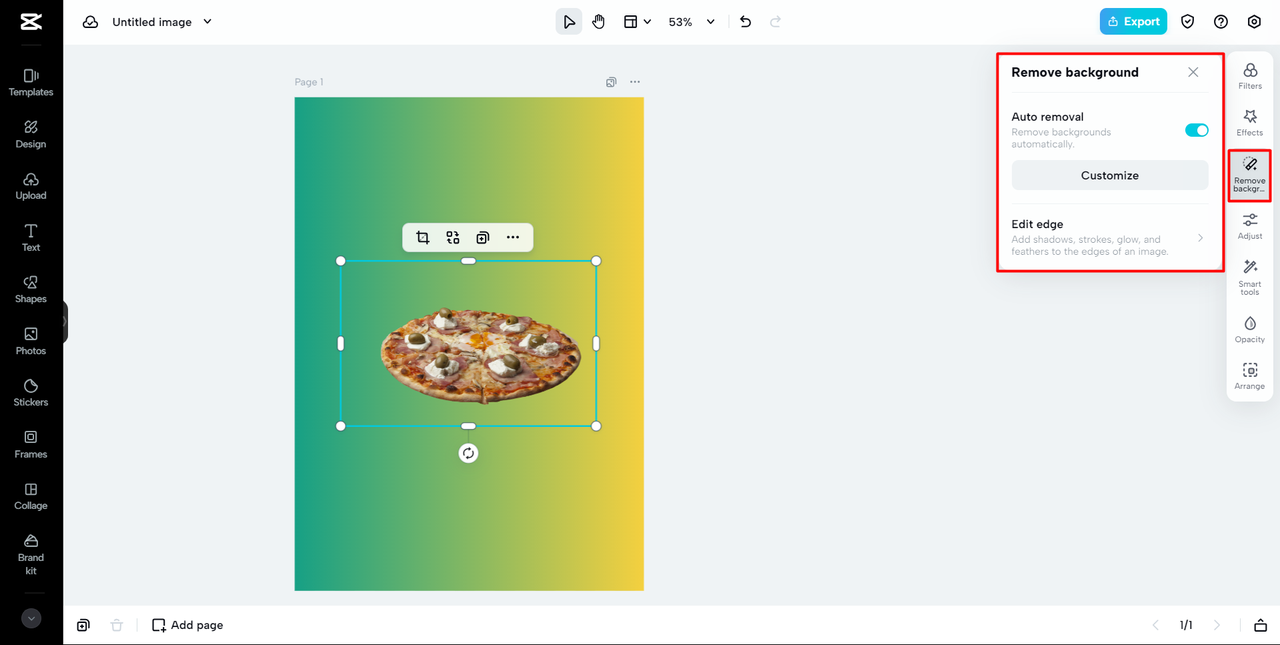Select the hand pan tool

pyautogui.click(x=598, y=22)
